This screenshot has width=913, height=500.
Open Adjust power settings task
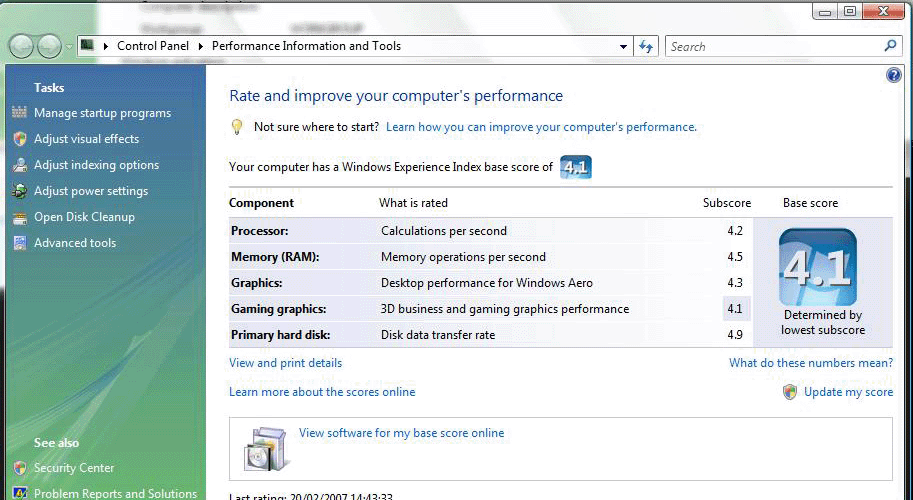[91, 191]
